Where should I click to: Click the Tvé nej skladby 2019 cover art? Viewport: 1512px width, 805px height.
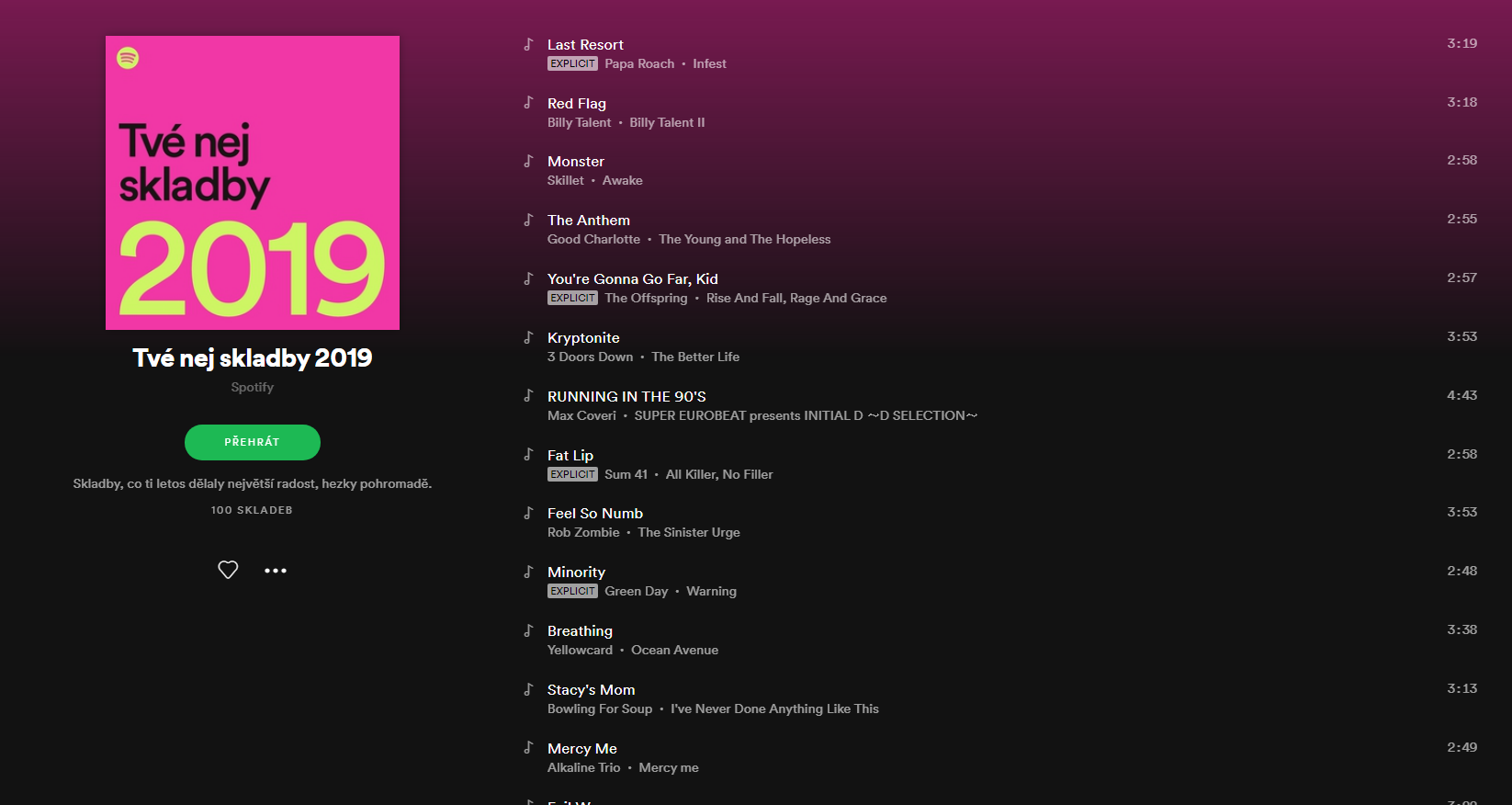pos(253,183)
